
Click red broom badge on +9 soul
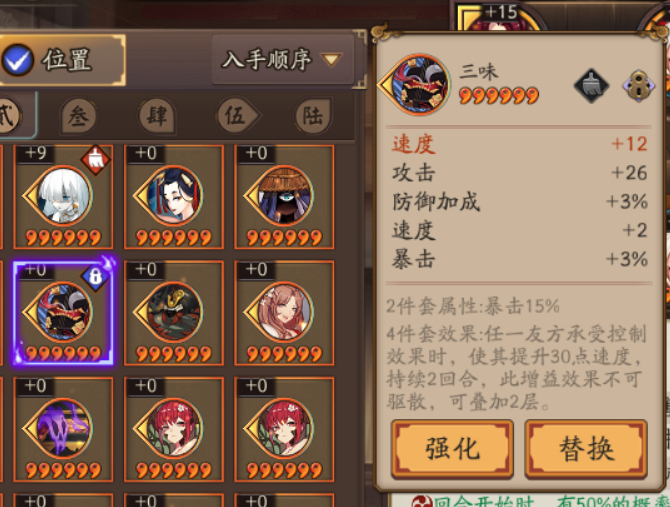[x=95, y=159]
